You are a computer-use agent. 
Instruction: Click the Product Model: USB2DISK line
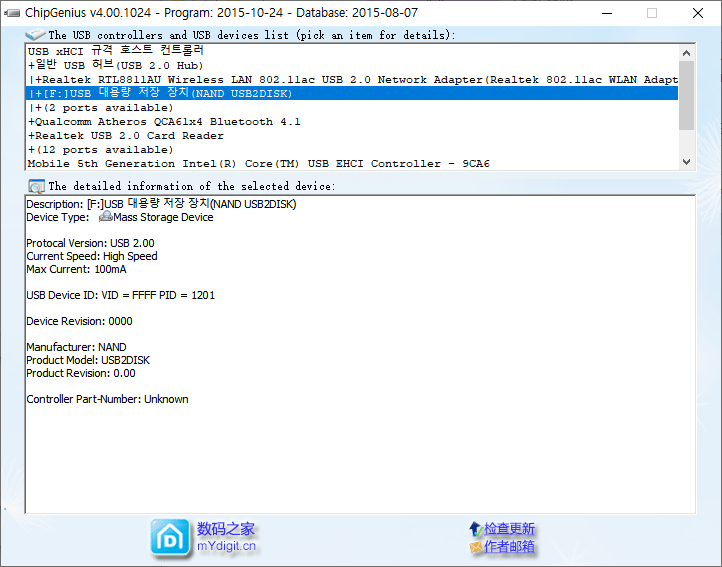[88, 360]
